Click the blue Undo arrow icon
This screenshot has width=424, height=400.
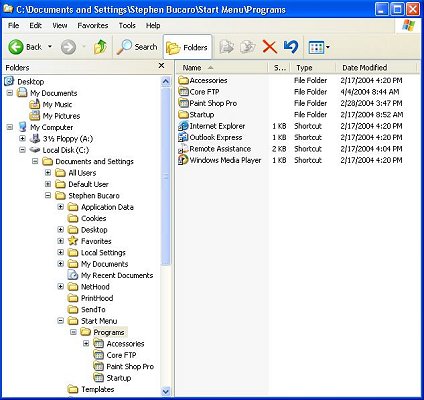click(291, 47)
